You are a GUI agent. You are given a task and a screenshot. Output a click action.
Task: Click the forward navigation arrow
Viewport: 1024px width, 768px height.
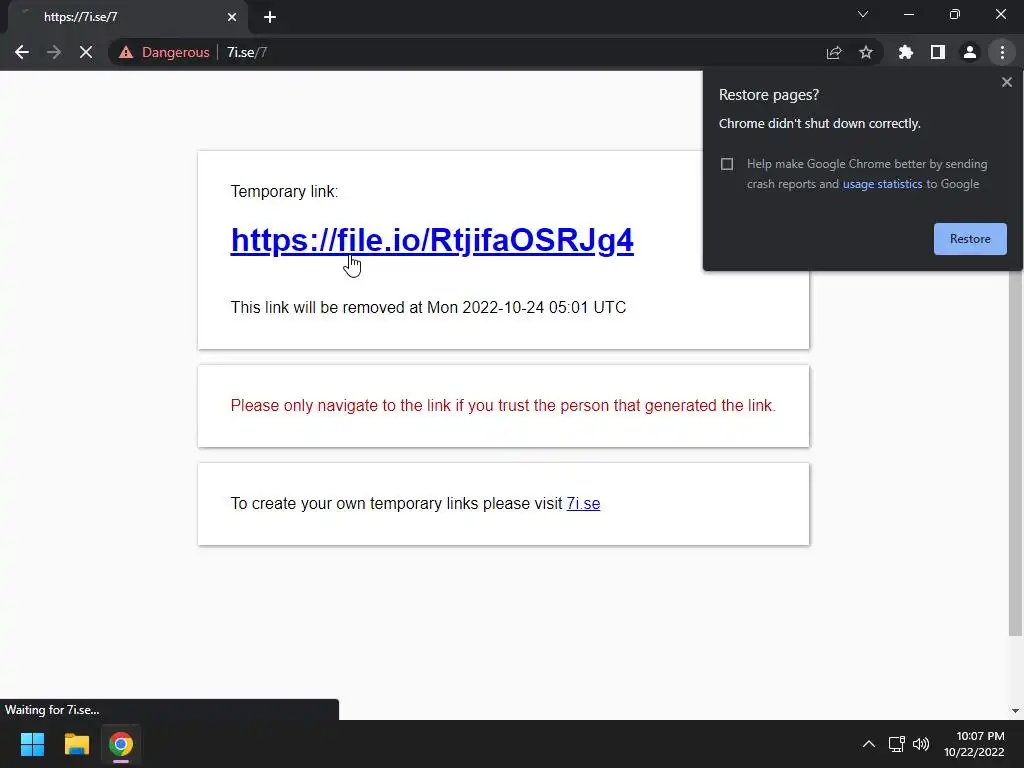54,52
